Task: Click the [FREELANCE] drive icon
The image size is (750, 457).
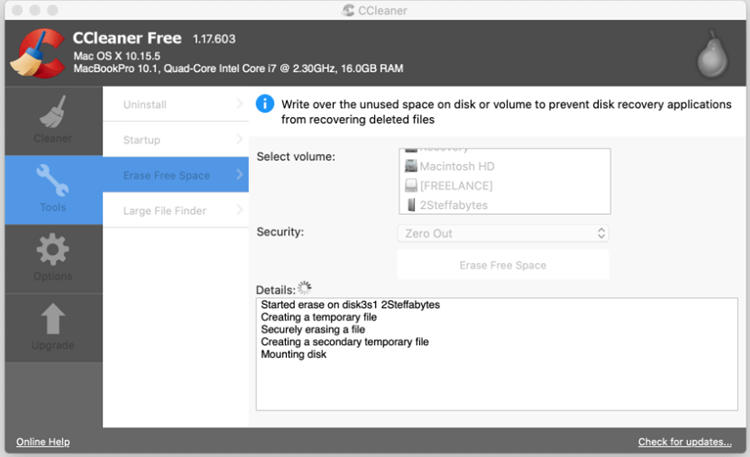Action: pos(411,185)
